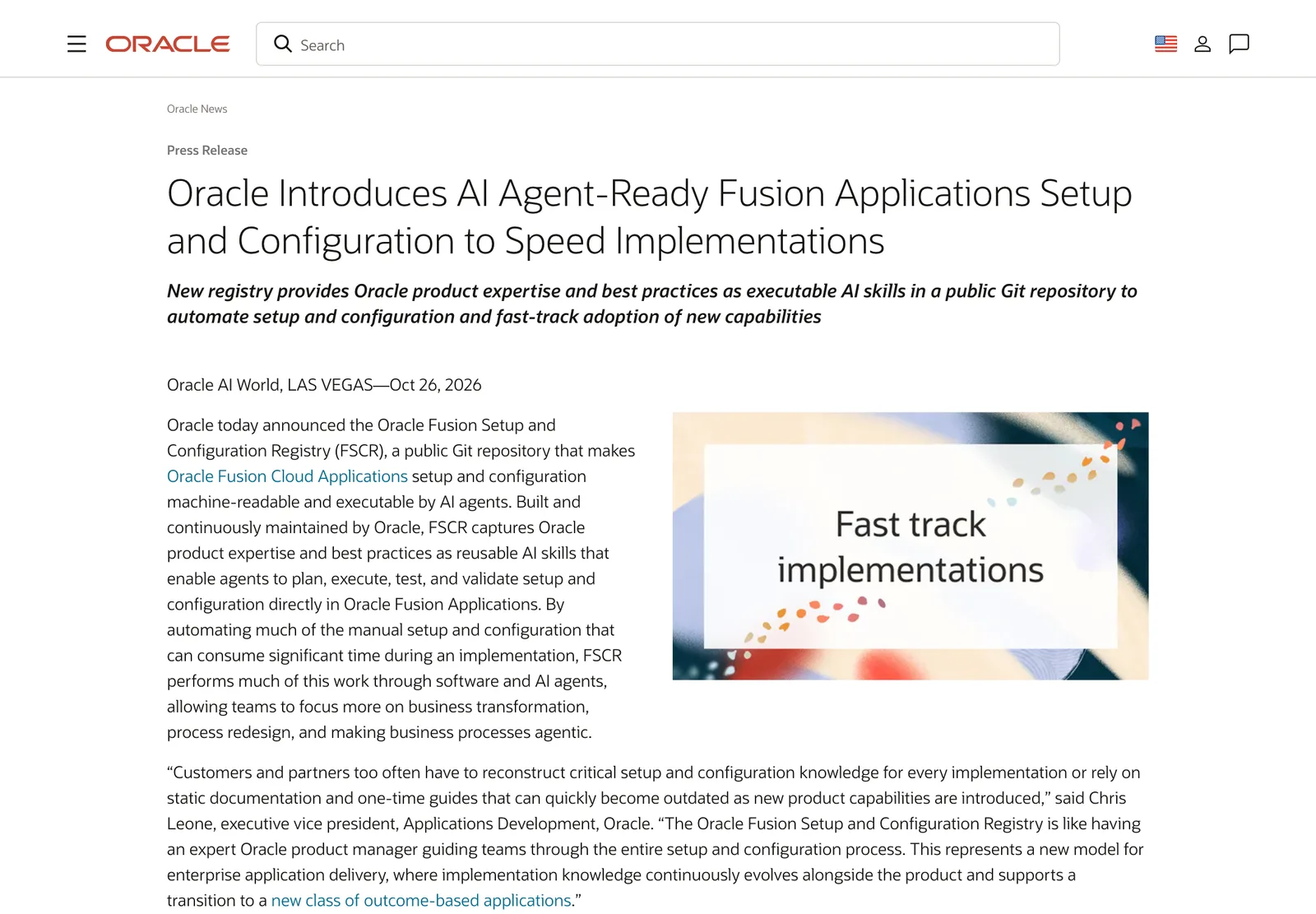Click the Fast track implementations image

(x=910, y=546)
